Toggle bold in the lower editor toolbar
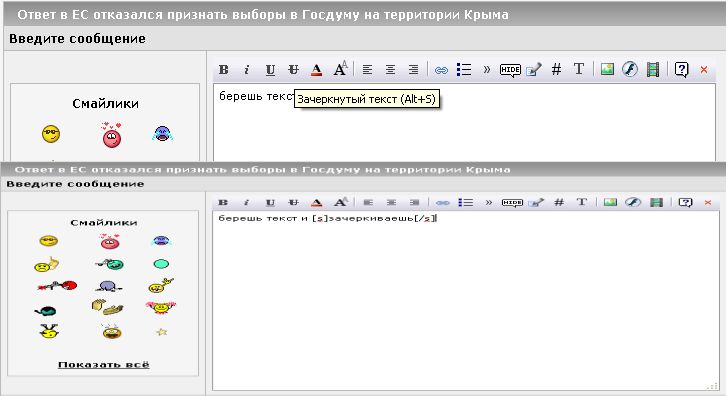726x396 pixels. tap(223, 202)
